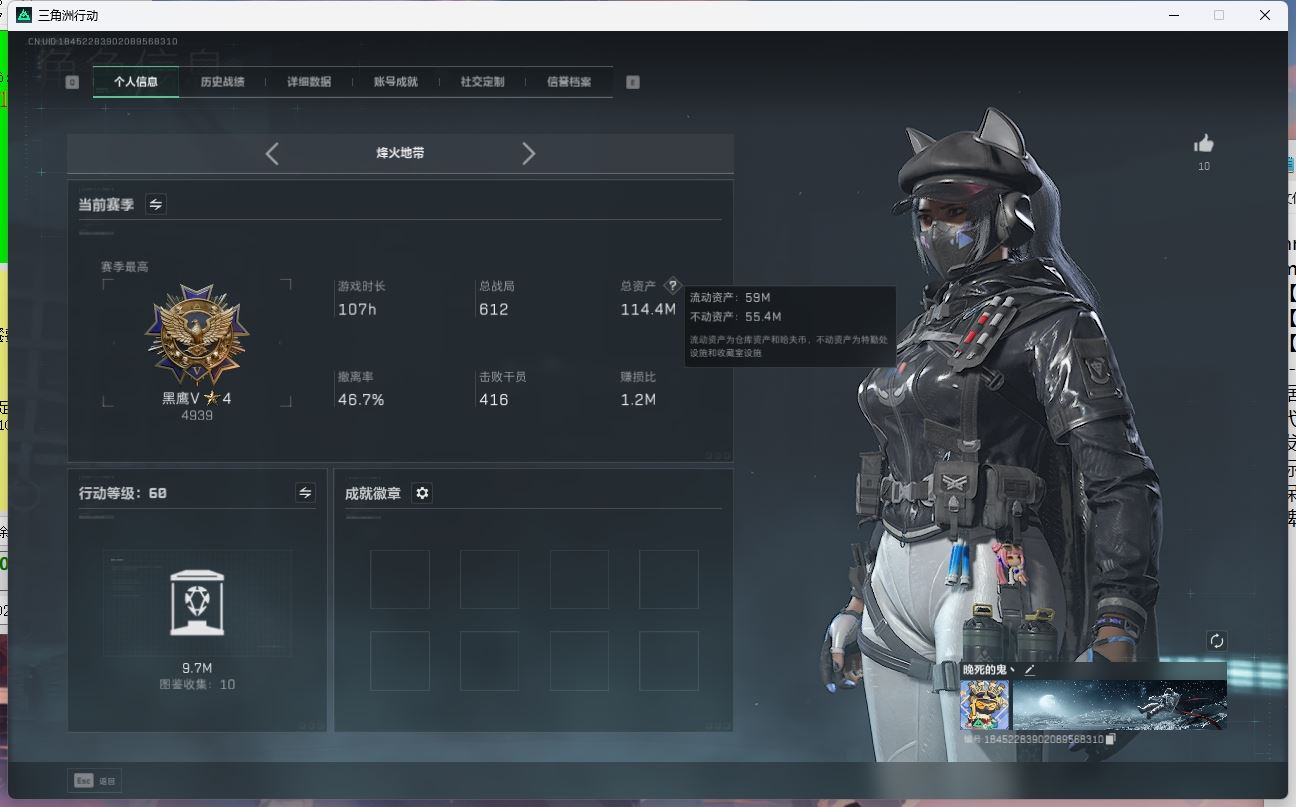Click the edit nickname pencil icon
The height and width of the screenshot is (807, 1296).
click(x=1029, y=670)
